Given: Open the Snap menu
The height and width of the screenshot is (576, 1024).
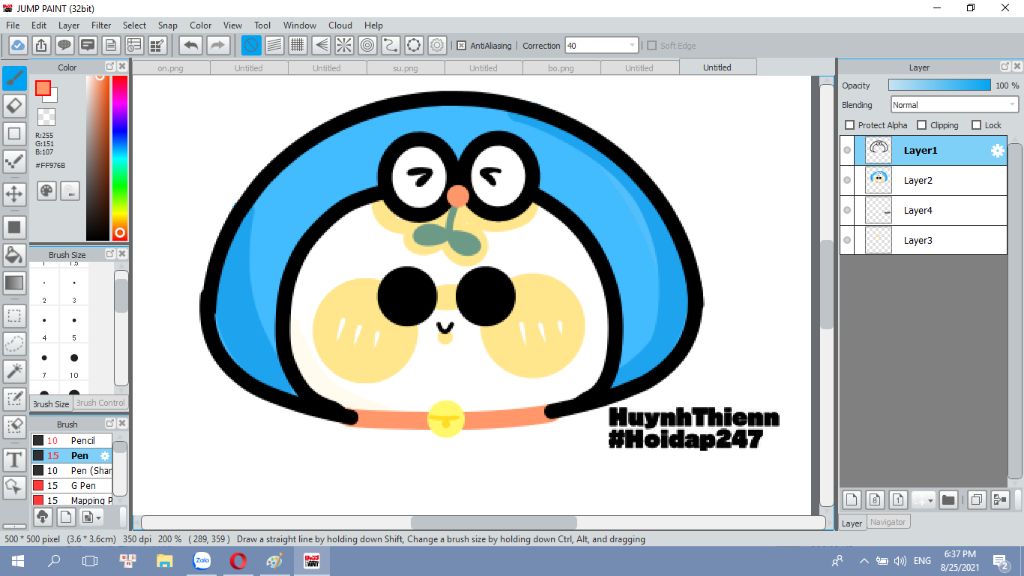Looking at the screenshot, I should coord(167,25).
